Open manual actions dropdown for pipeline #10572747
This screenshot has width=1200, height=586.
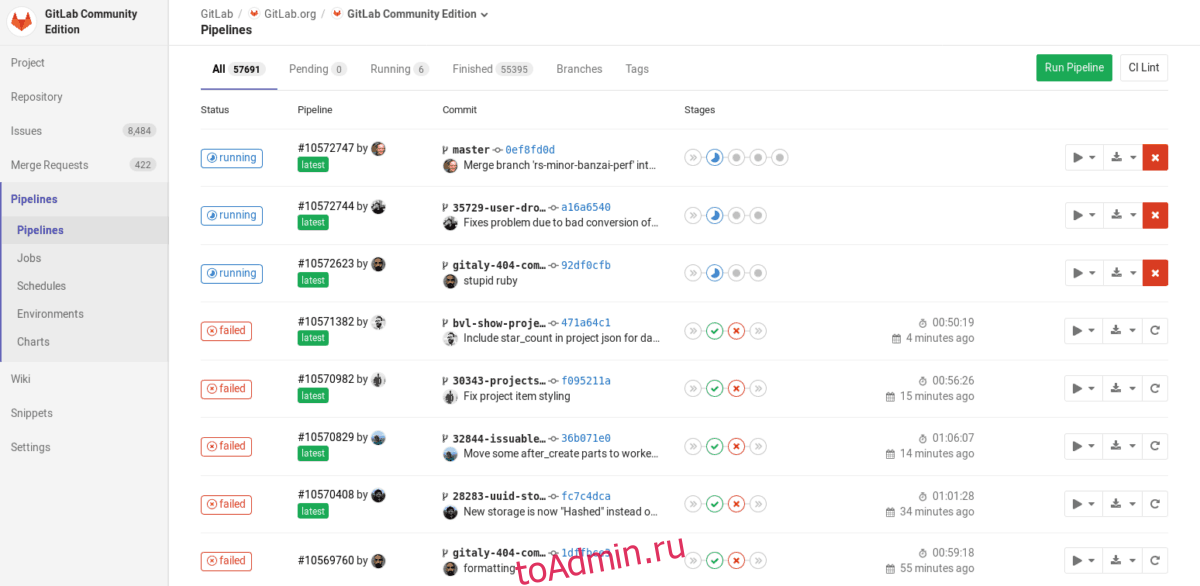click(x=1083, y=157)
